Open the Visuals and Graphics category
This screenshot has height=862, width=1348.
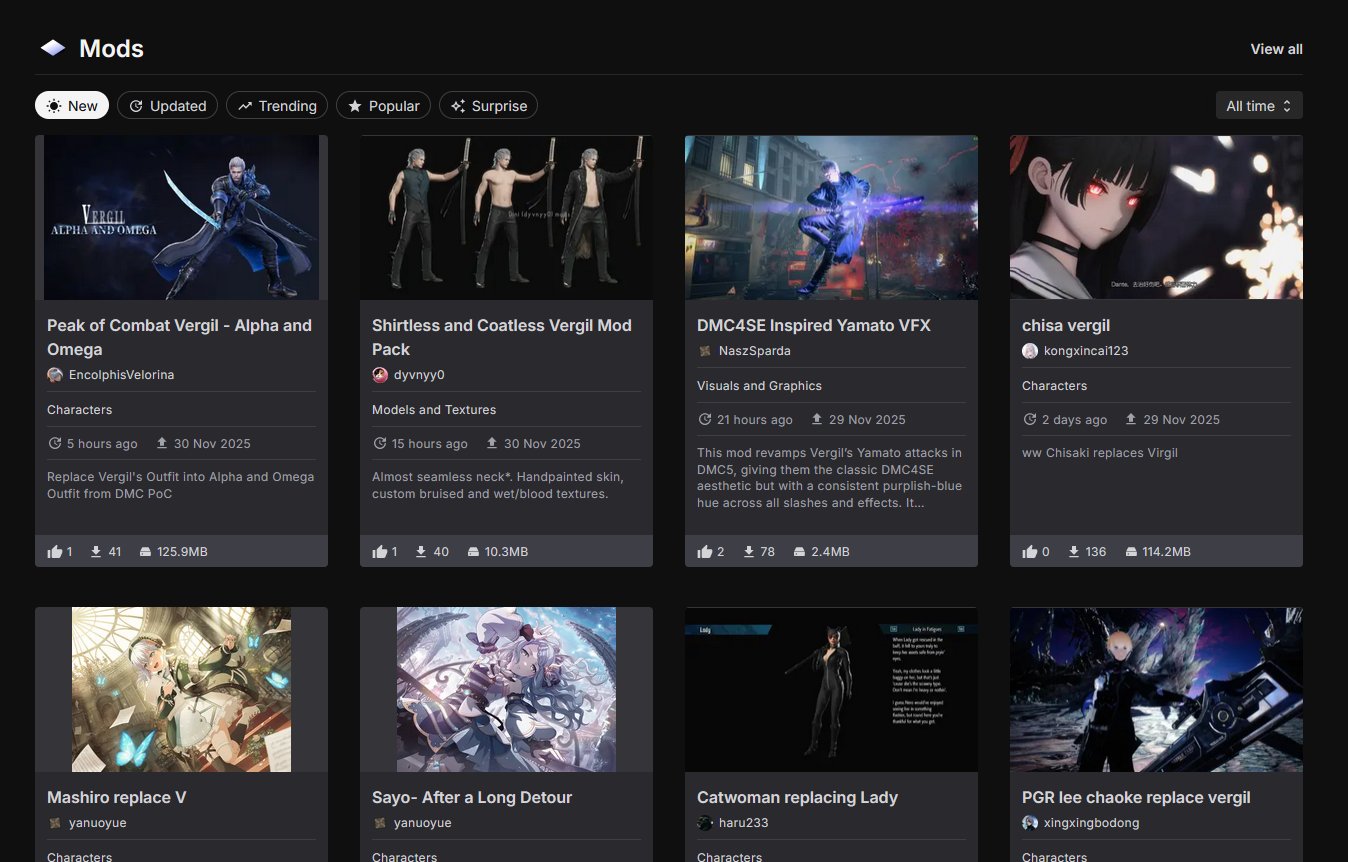pos(759,386)
